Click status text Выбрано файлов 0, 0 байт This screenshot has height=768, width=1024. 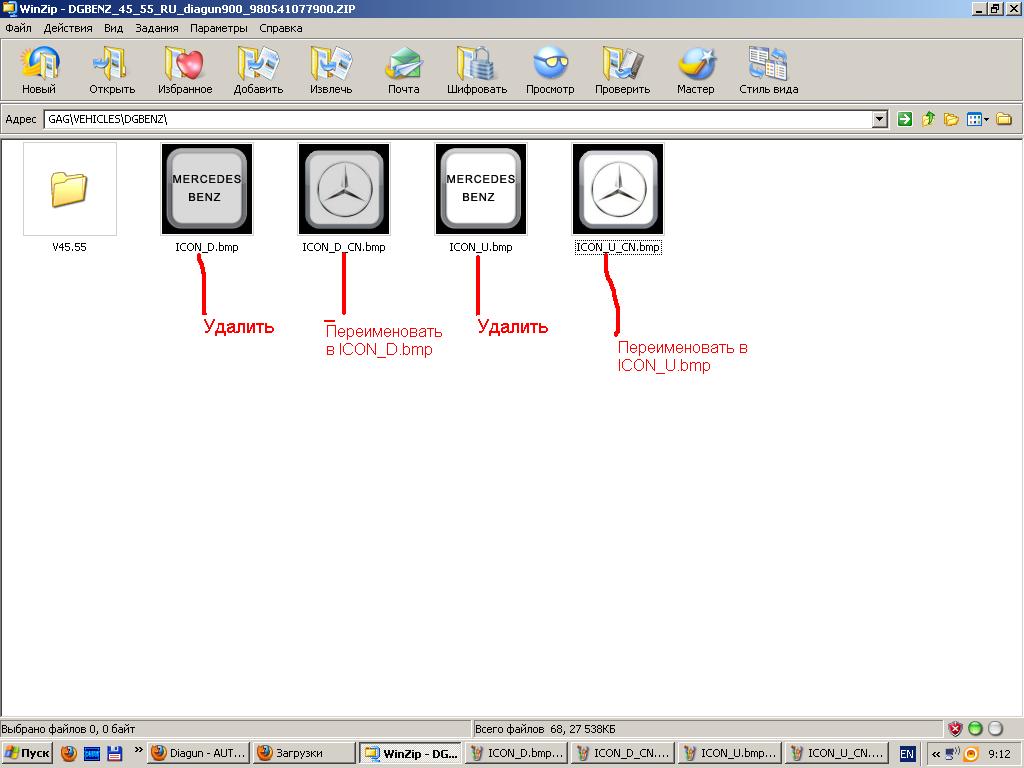tap(69, 729)
